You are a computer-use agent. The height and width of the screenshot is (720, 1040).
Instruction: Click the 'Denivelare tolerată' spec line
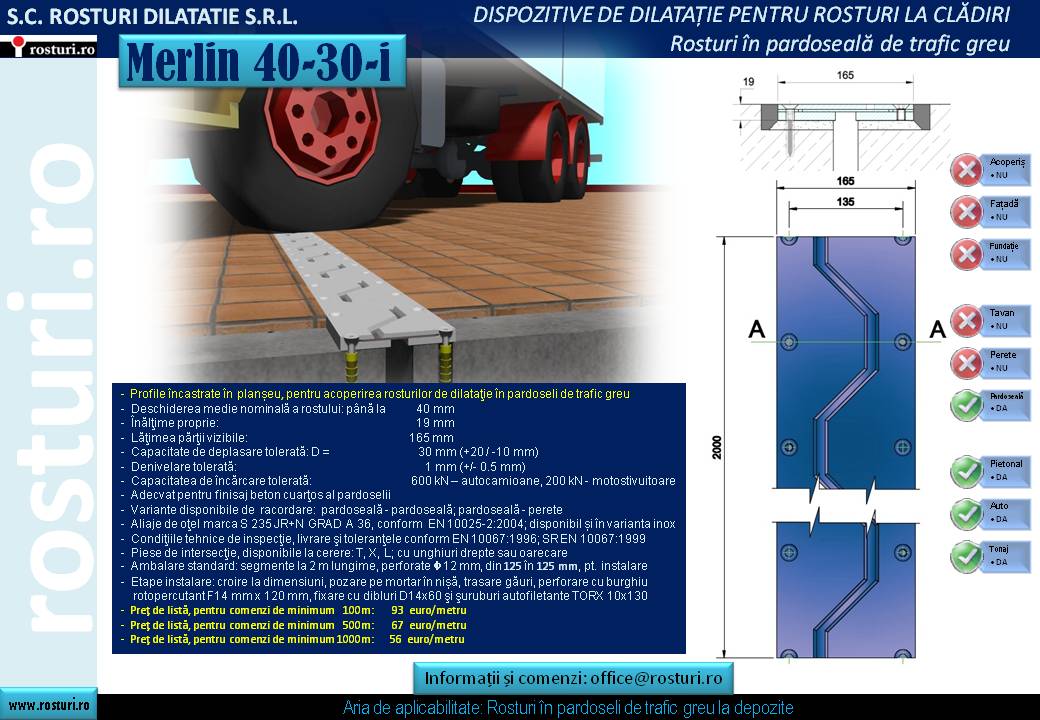coord(323,466)
